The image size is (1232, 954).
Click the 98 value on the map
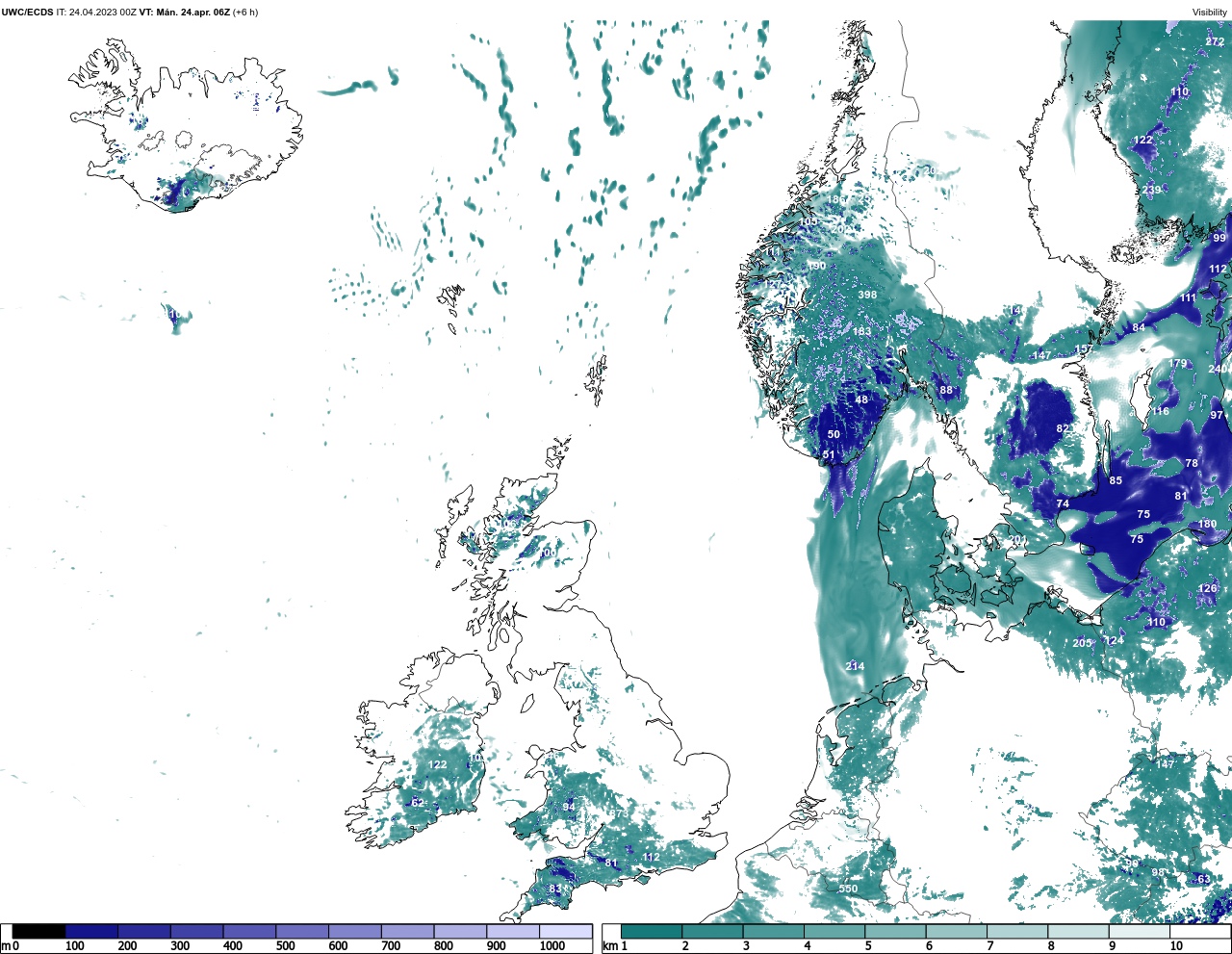(1159, 873)
